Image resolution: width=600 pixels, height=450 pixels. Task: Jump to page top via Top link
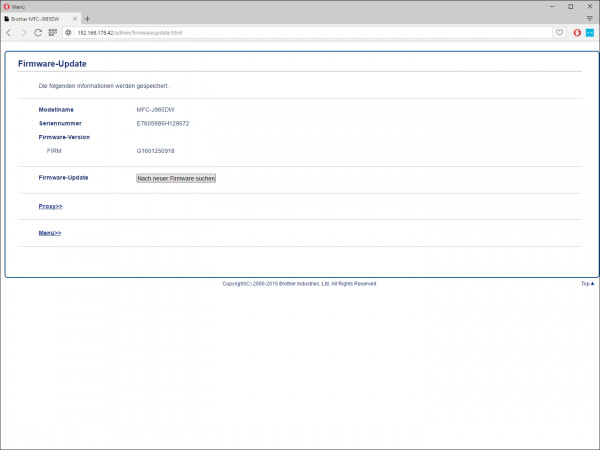[587, 283]
